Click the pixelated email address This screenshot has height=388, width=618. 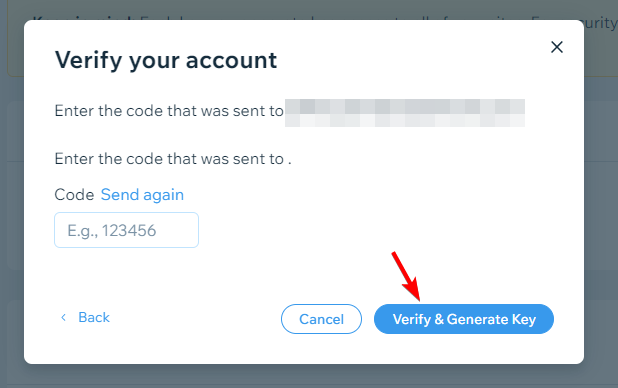click(x=405, y=113)
